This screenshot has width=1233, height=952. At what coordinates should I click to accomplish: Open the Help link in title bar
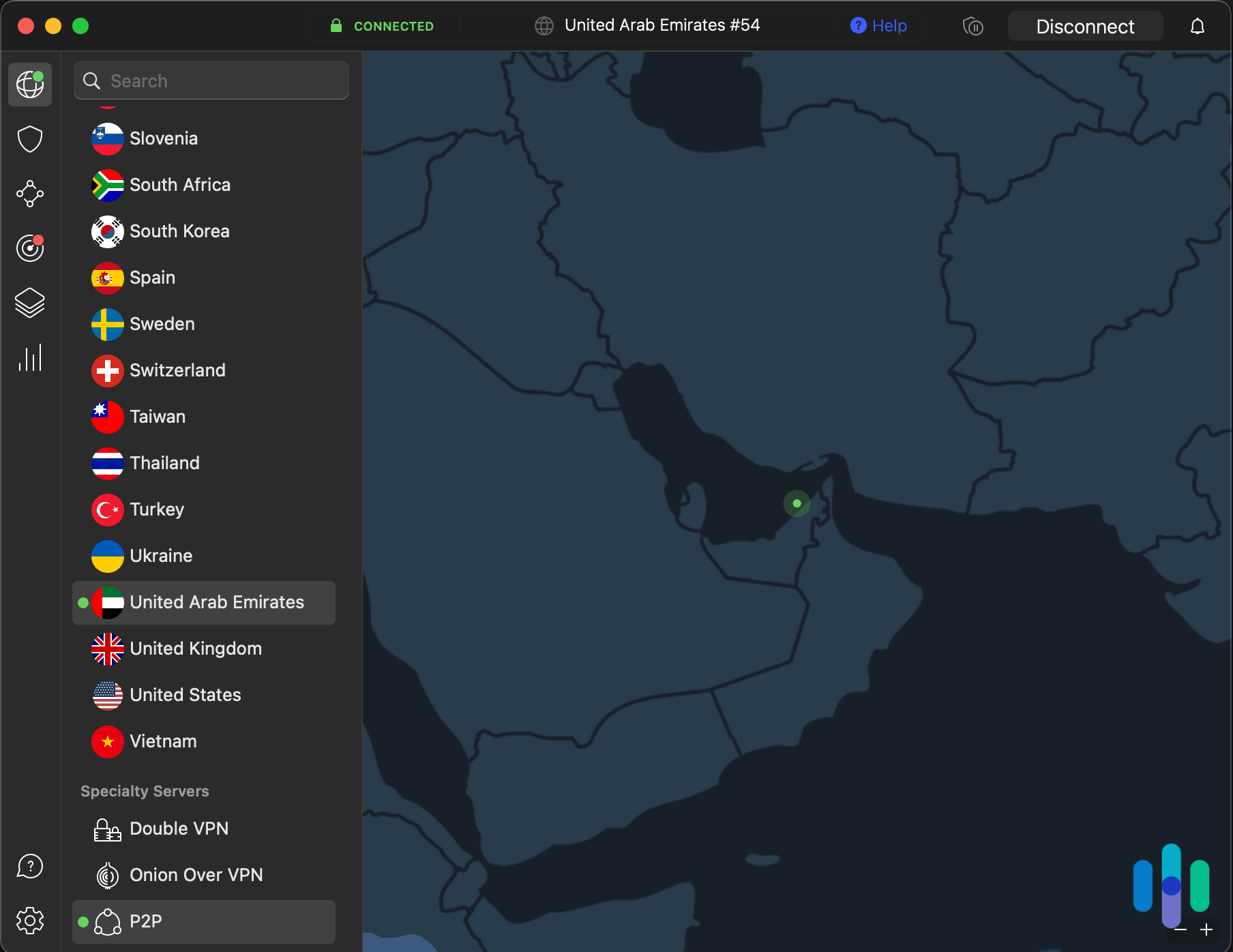[879, 25]
